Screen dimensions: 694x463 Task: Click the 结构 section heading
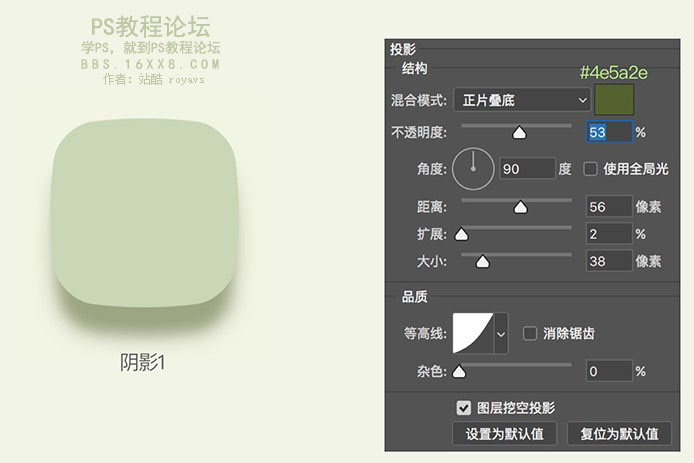pyautogui.click(x=414, y=68)
